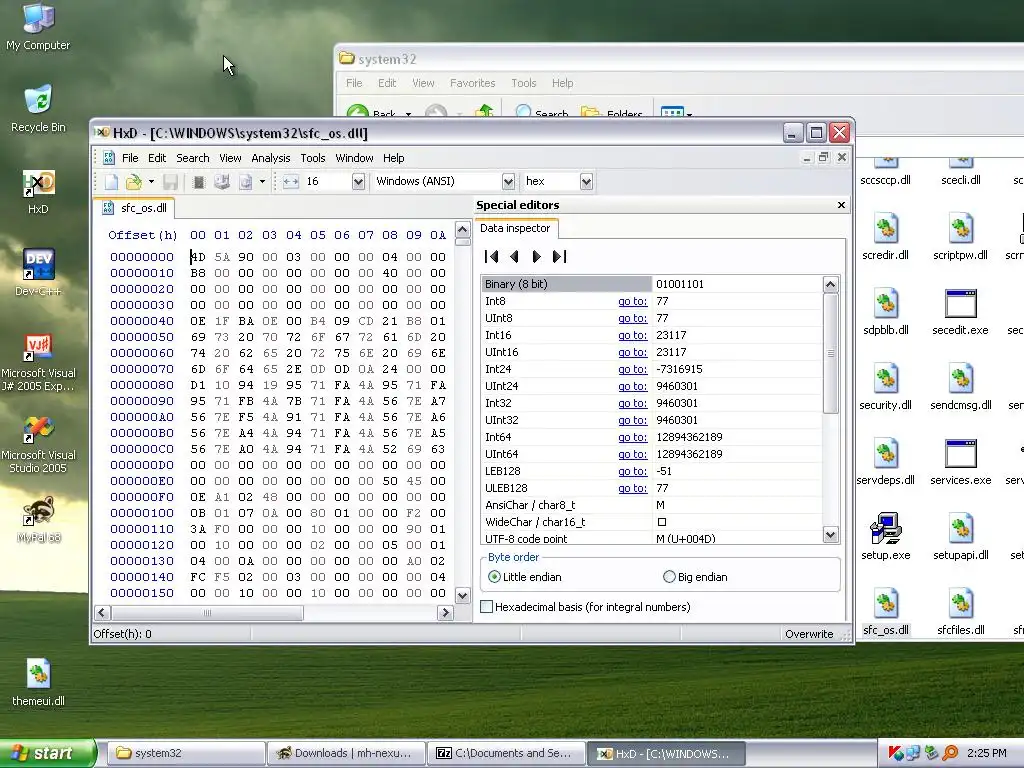Open the Edit menu in HxD
Viewport: 1024px width, 768px height.
point(157,158)
